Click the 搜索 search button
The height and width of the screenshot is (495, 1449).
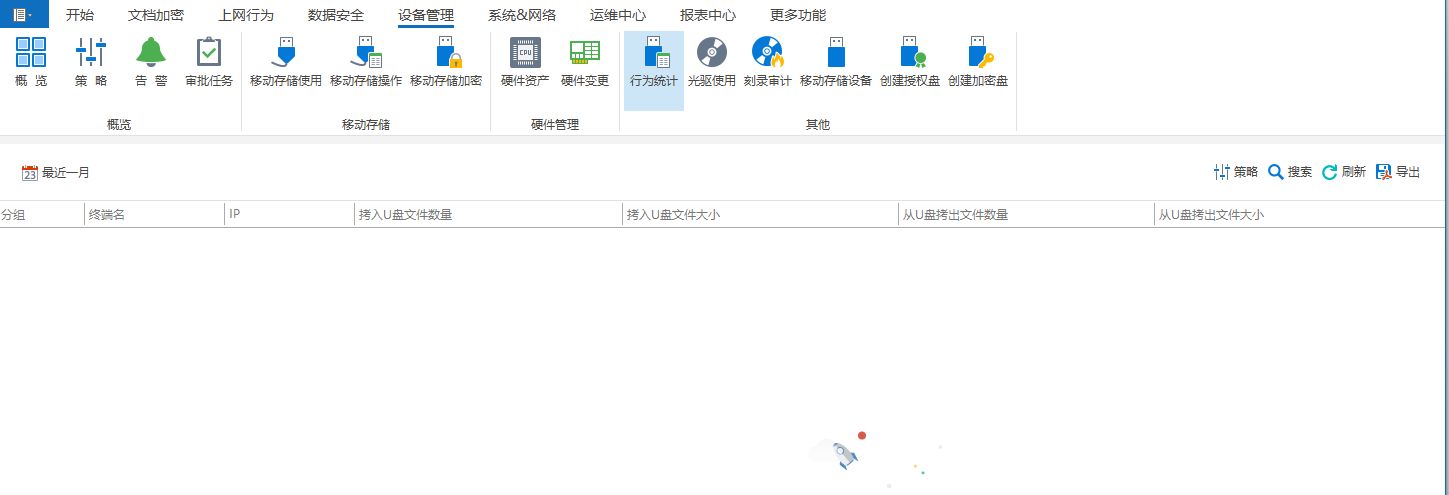pyautogui.click(x=1290, y=172)
